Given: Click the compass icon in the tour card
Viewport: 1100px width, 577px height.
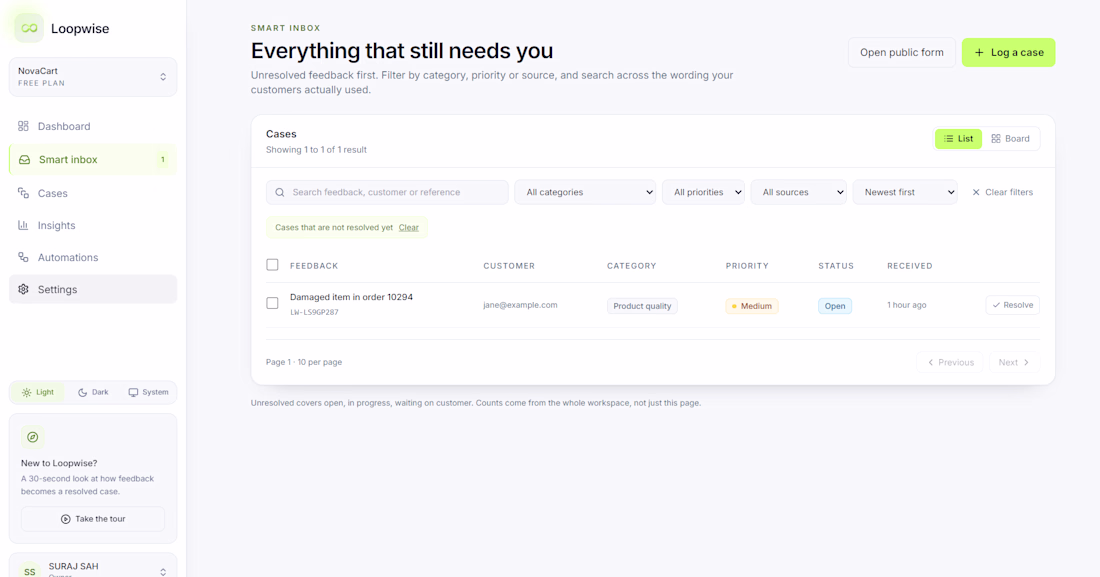Looking at the screenshot, I should pyautogui.click(x=32, y=437).
